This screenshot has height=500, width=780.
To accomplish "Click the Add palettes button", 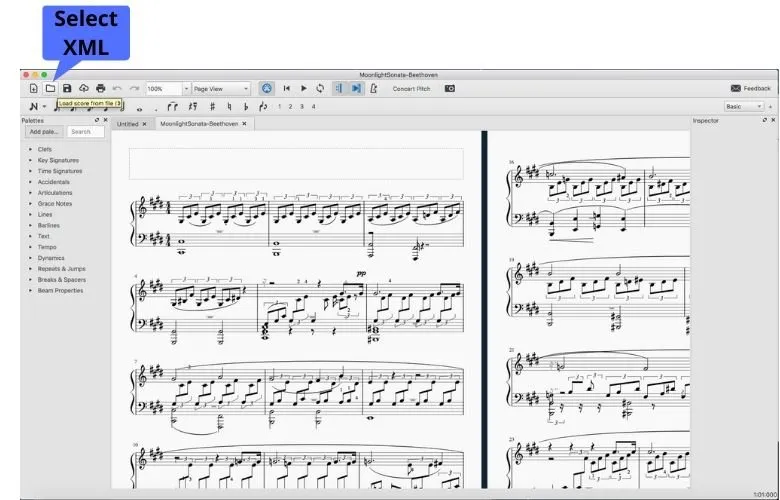I will 43,131.
